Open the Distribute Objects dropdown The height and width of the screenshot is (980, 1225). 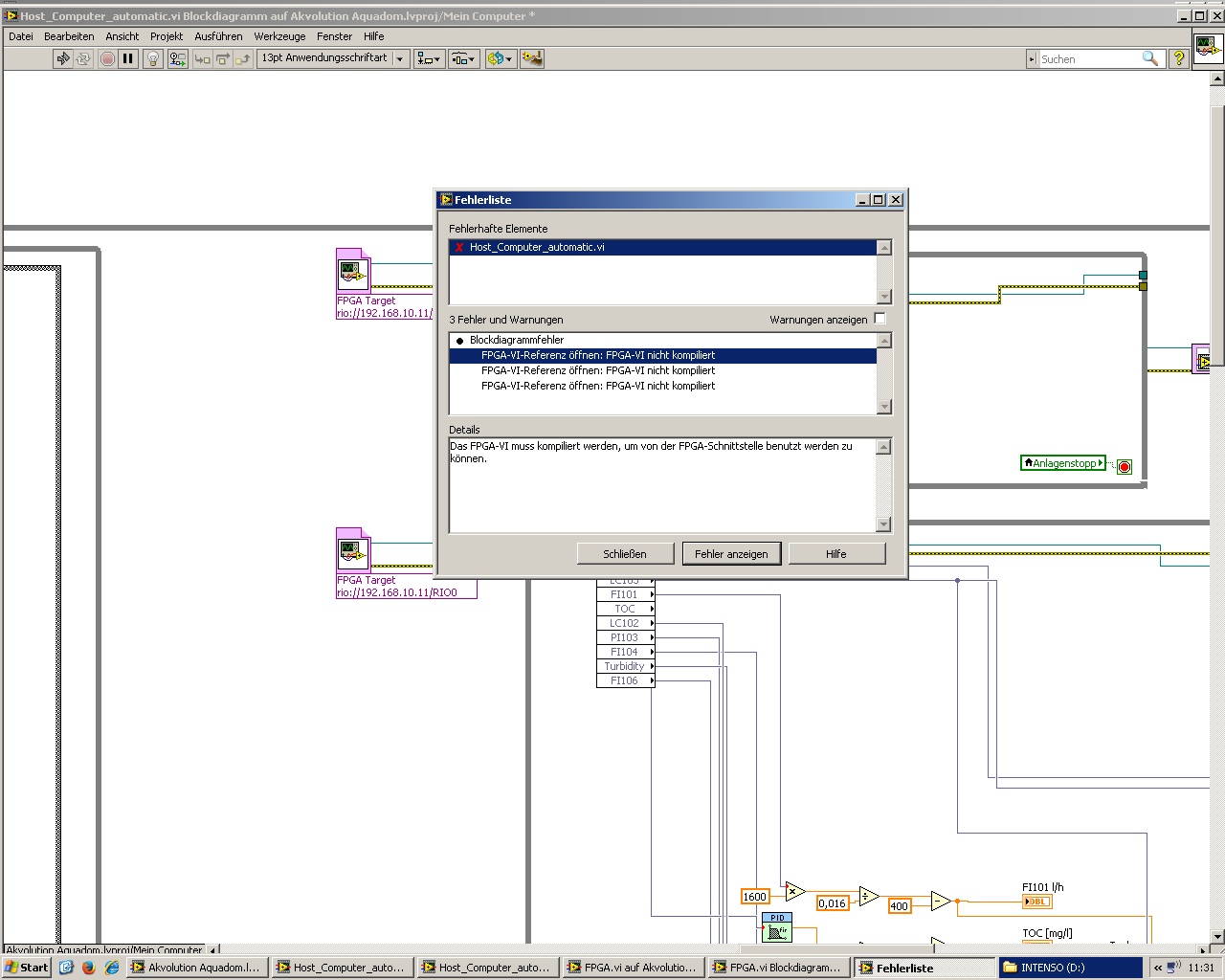click(x=463, y=59)
